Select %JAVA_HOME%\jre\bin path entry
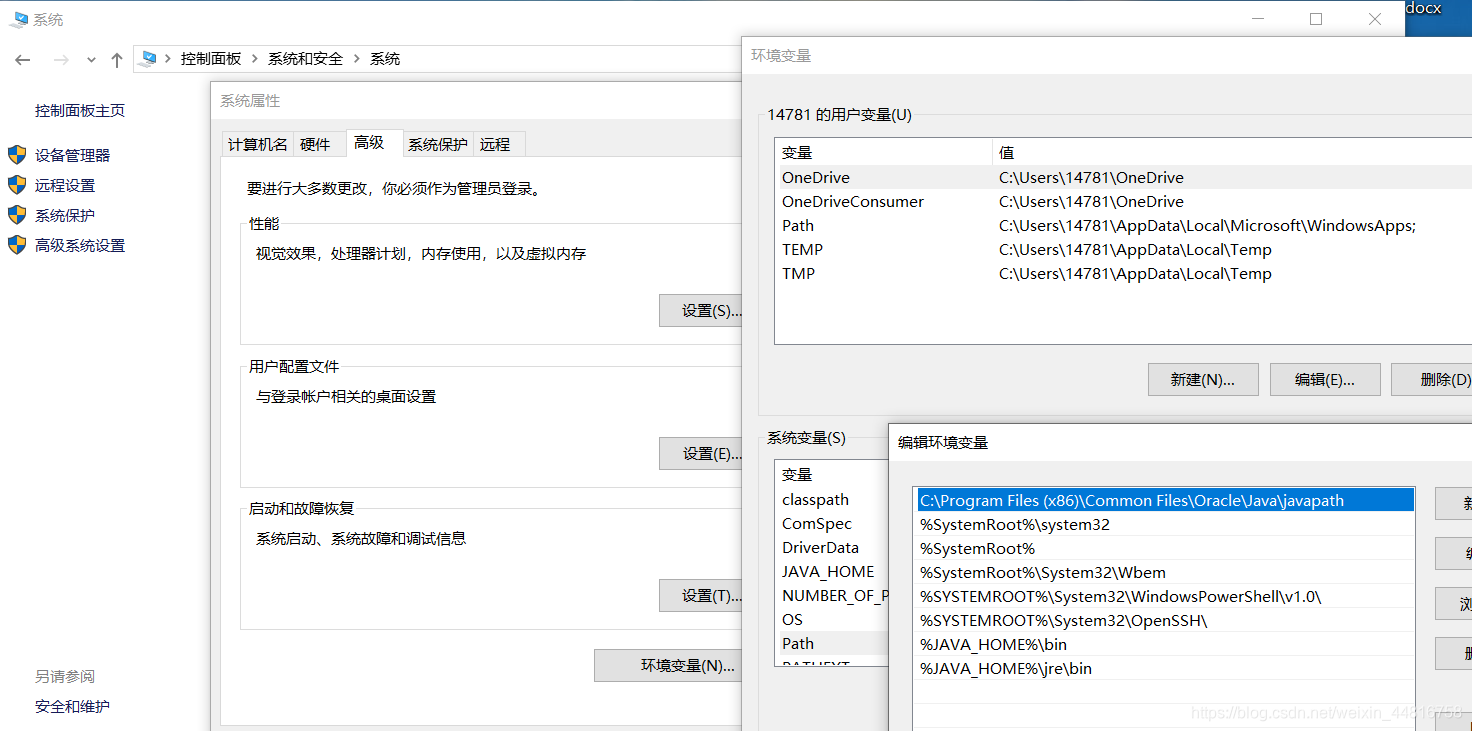Image resolution: width=1472 pixels, height=731 pixels. [x=1165, y=669]
